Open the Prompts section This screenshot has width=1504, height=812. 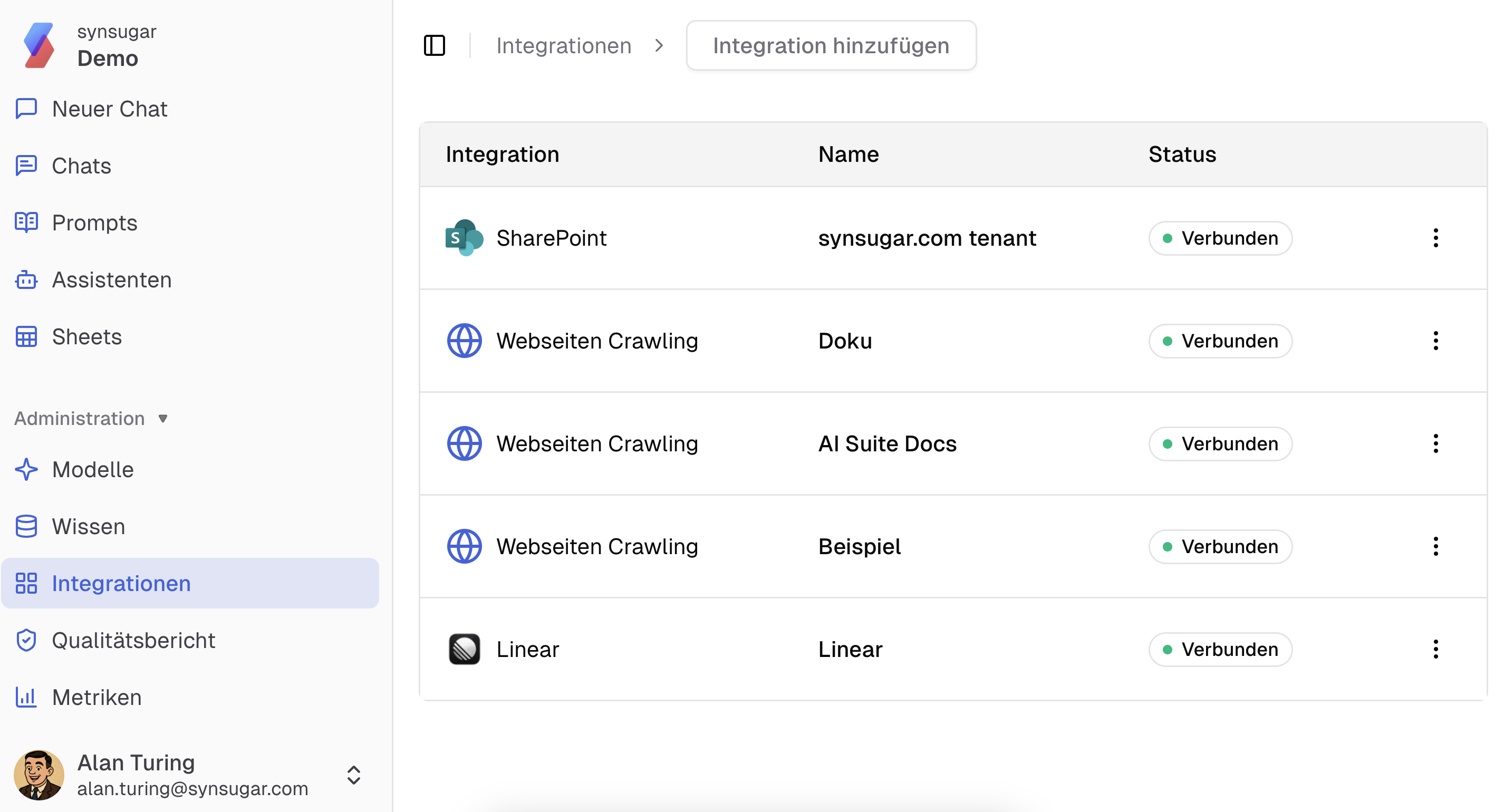(x=94, y=223)
